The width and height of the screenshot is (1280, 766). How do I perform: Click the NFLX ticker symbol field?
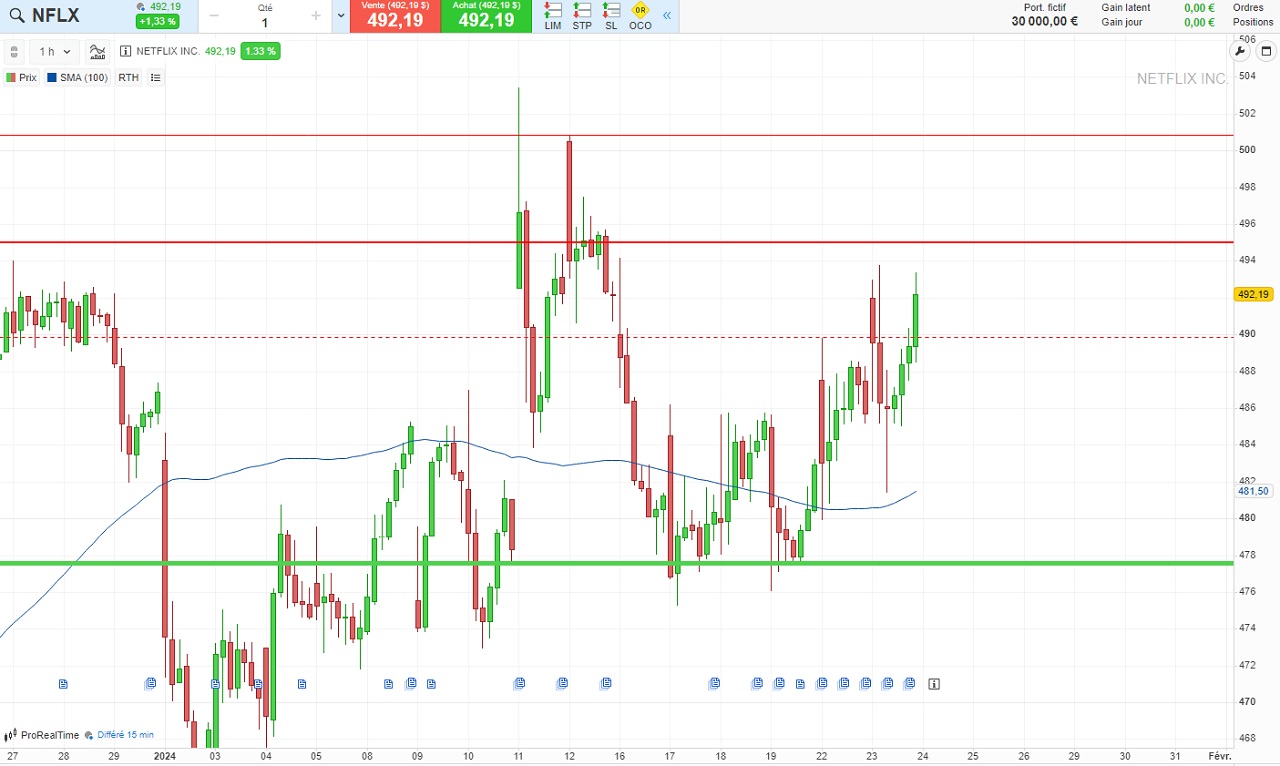56,16
